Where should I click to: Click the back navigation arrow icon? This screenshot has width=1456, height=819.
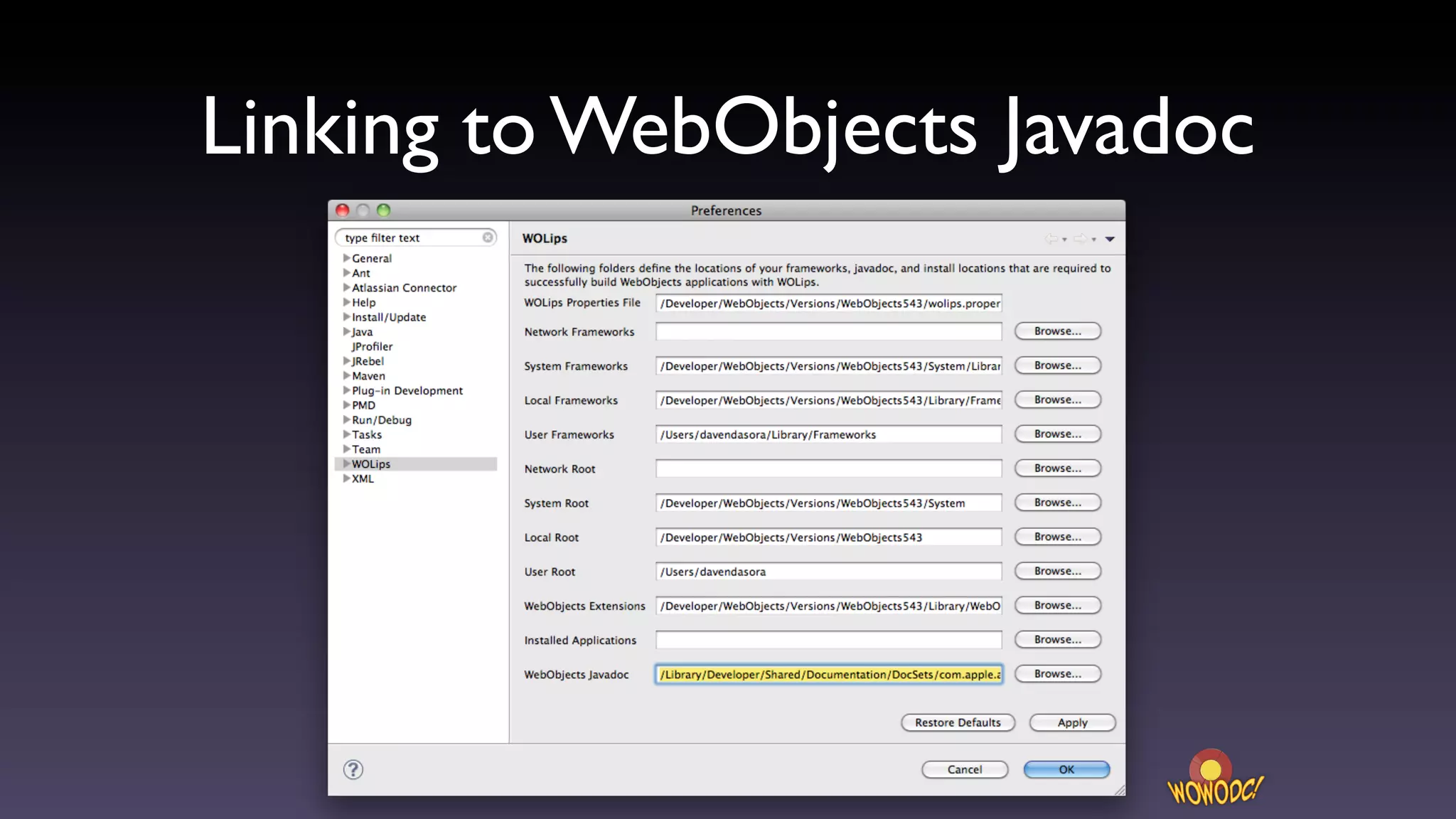[1051, 239]
